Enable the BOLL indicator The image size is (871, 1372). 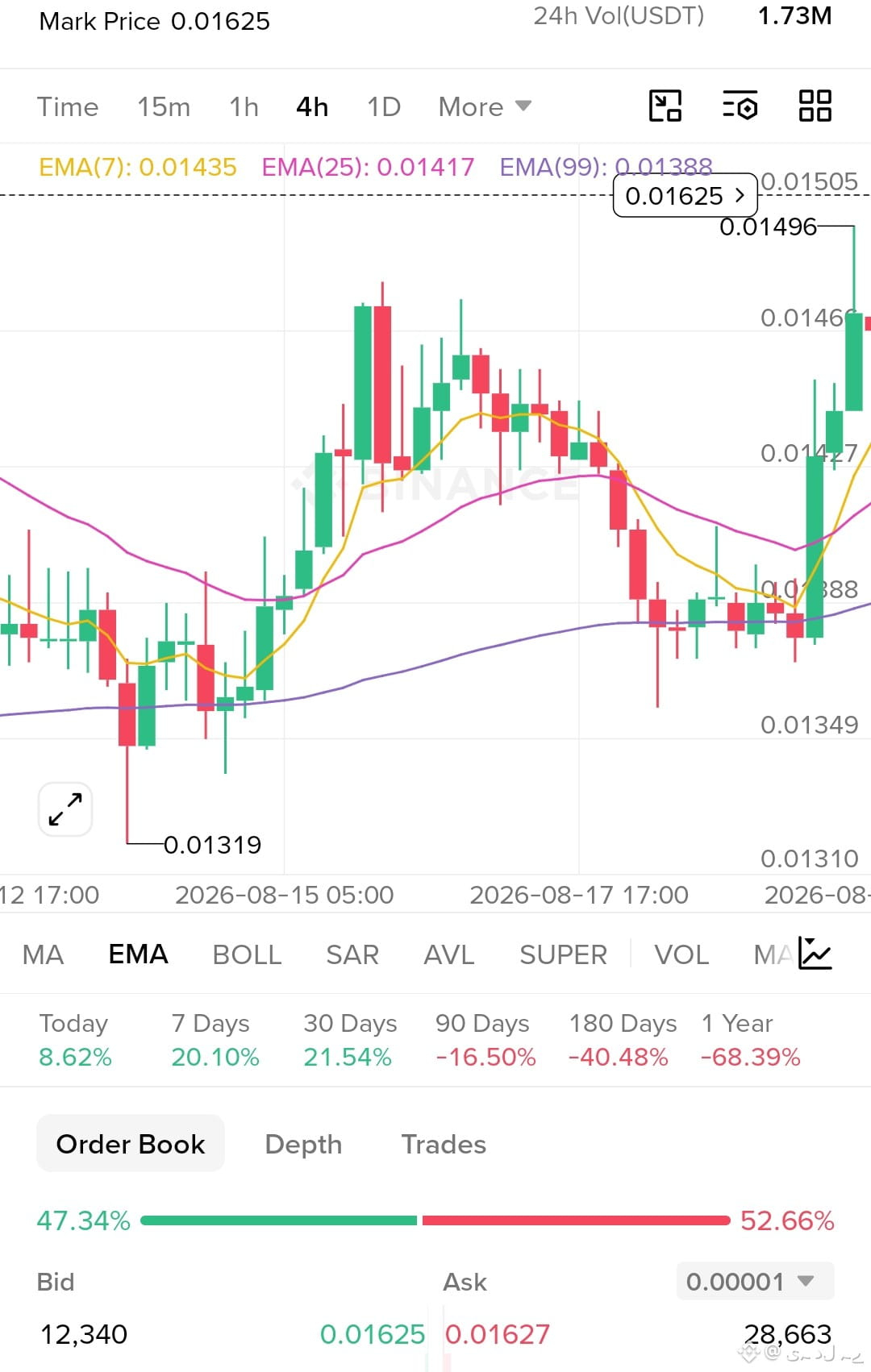click(247, 954)
